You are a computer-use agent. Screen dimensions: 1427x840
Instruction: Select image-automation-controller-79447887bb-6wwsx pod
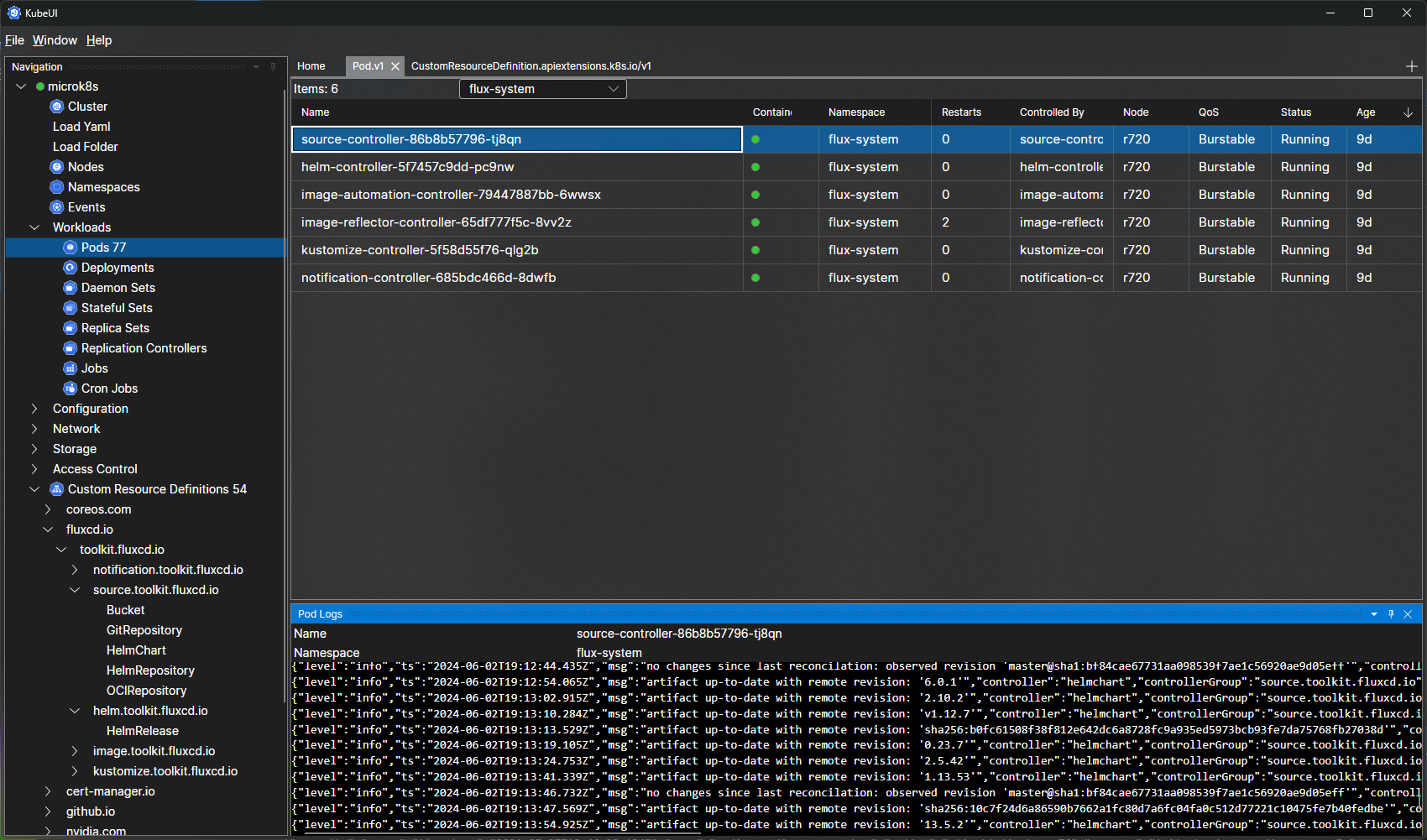coord(856,195)
